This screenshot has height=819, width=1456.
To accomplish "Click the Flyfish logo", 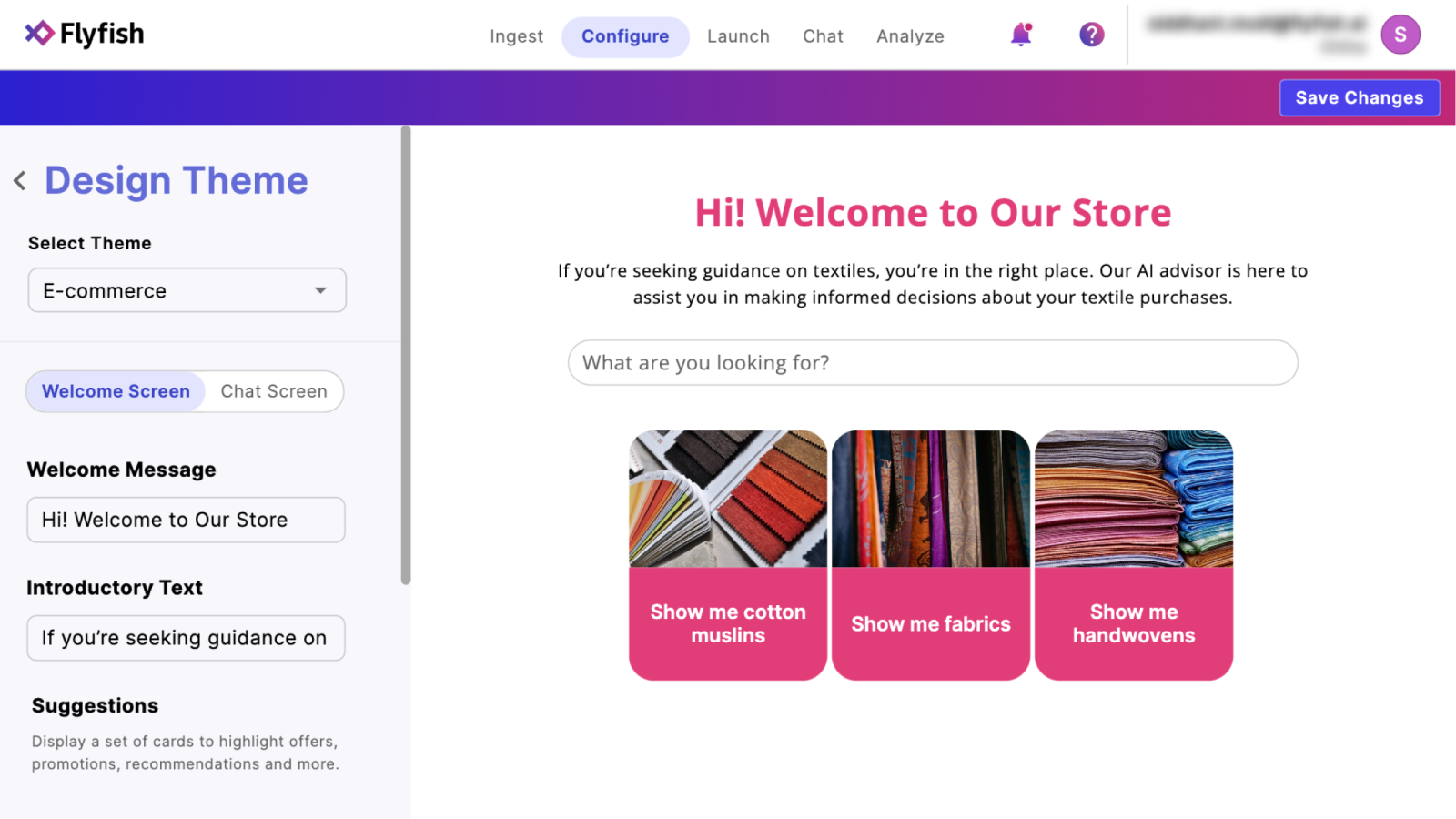I will [x=84, y=33].
